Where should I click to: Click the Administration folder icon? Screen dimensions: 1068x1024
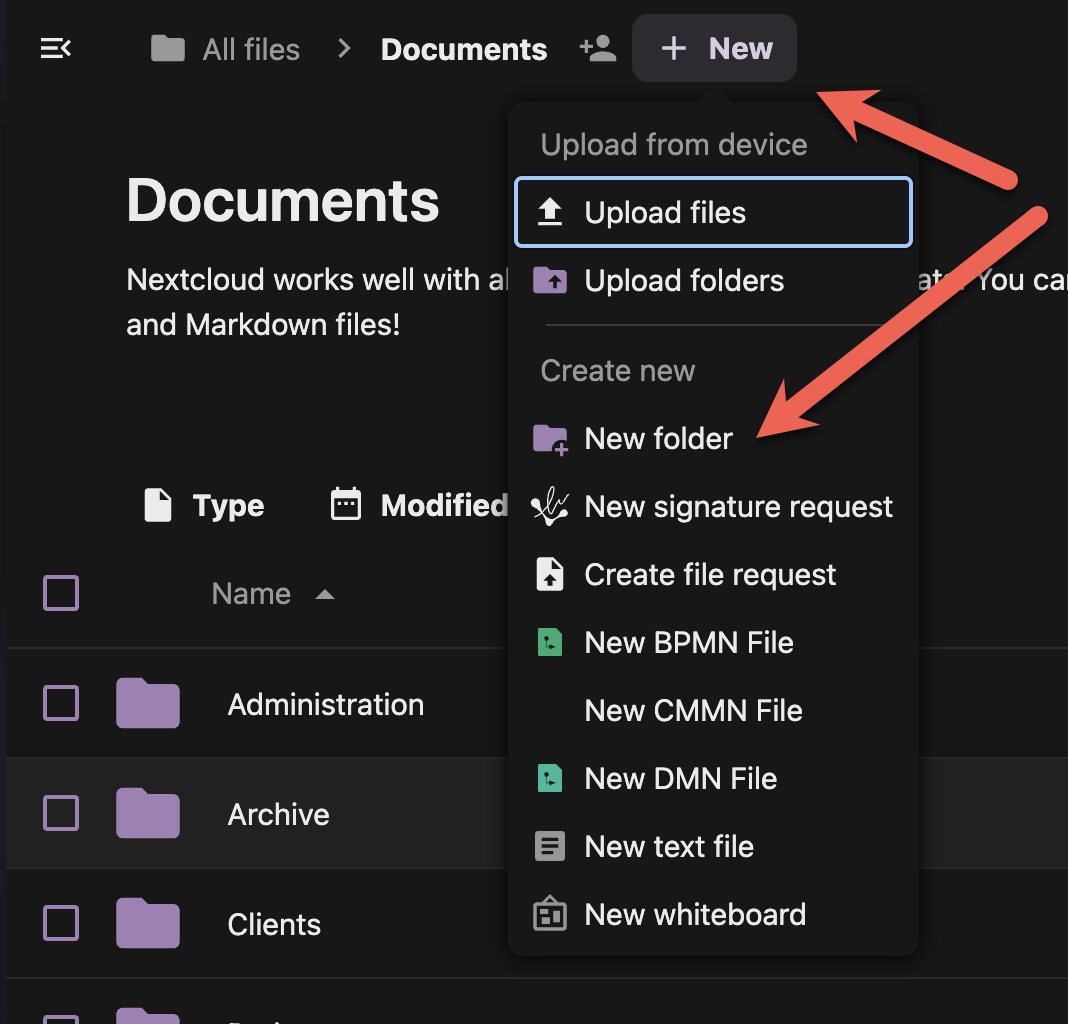coord(148,703)
